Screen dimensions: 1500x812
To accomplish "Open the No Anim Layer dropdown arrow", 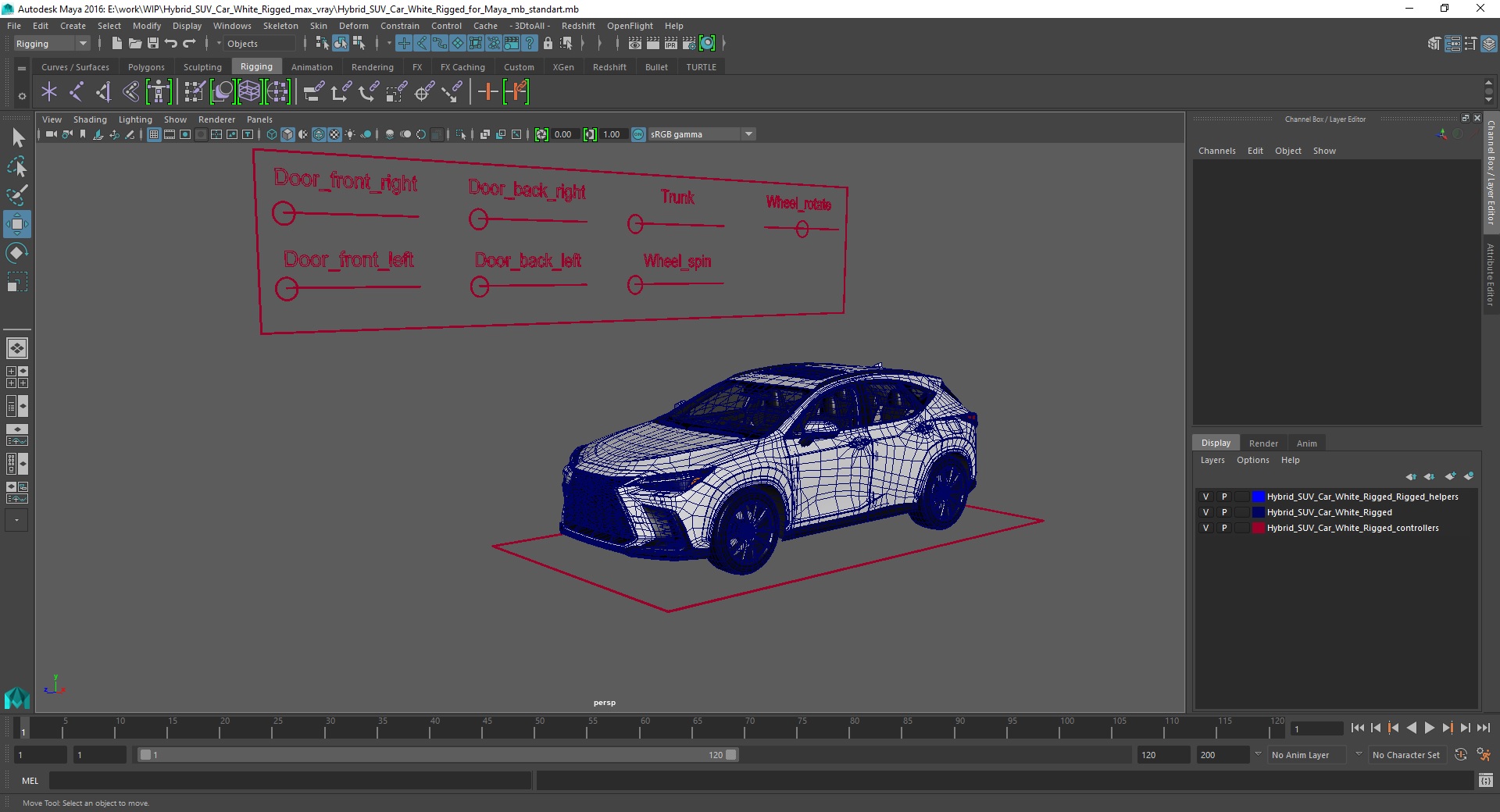I will click(x=1257, y=754).
